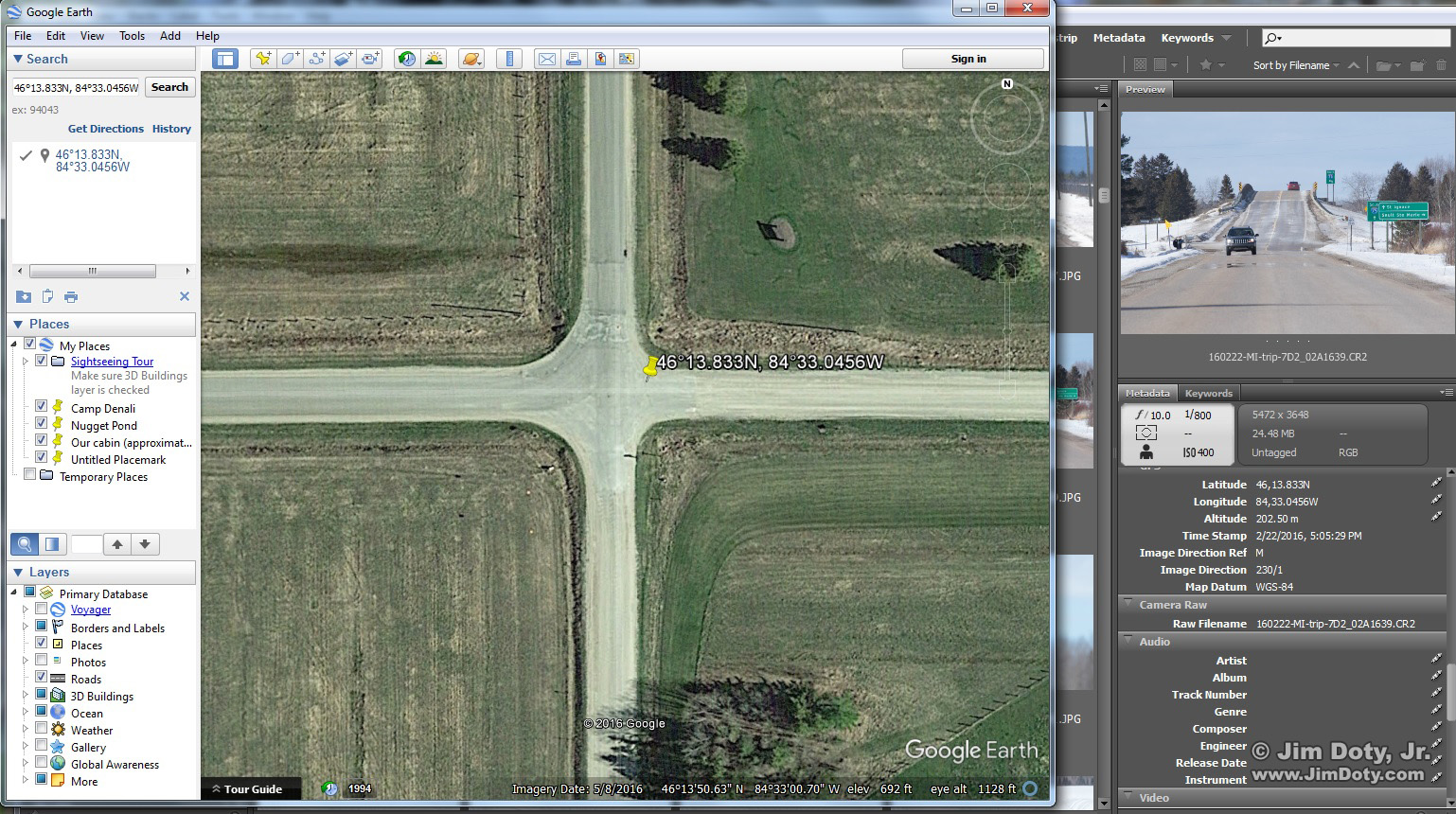Image resolution: width=1456 pixels, height=814 pixels.
Task: Open the File menu
Action: click(23, 36)
